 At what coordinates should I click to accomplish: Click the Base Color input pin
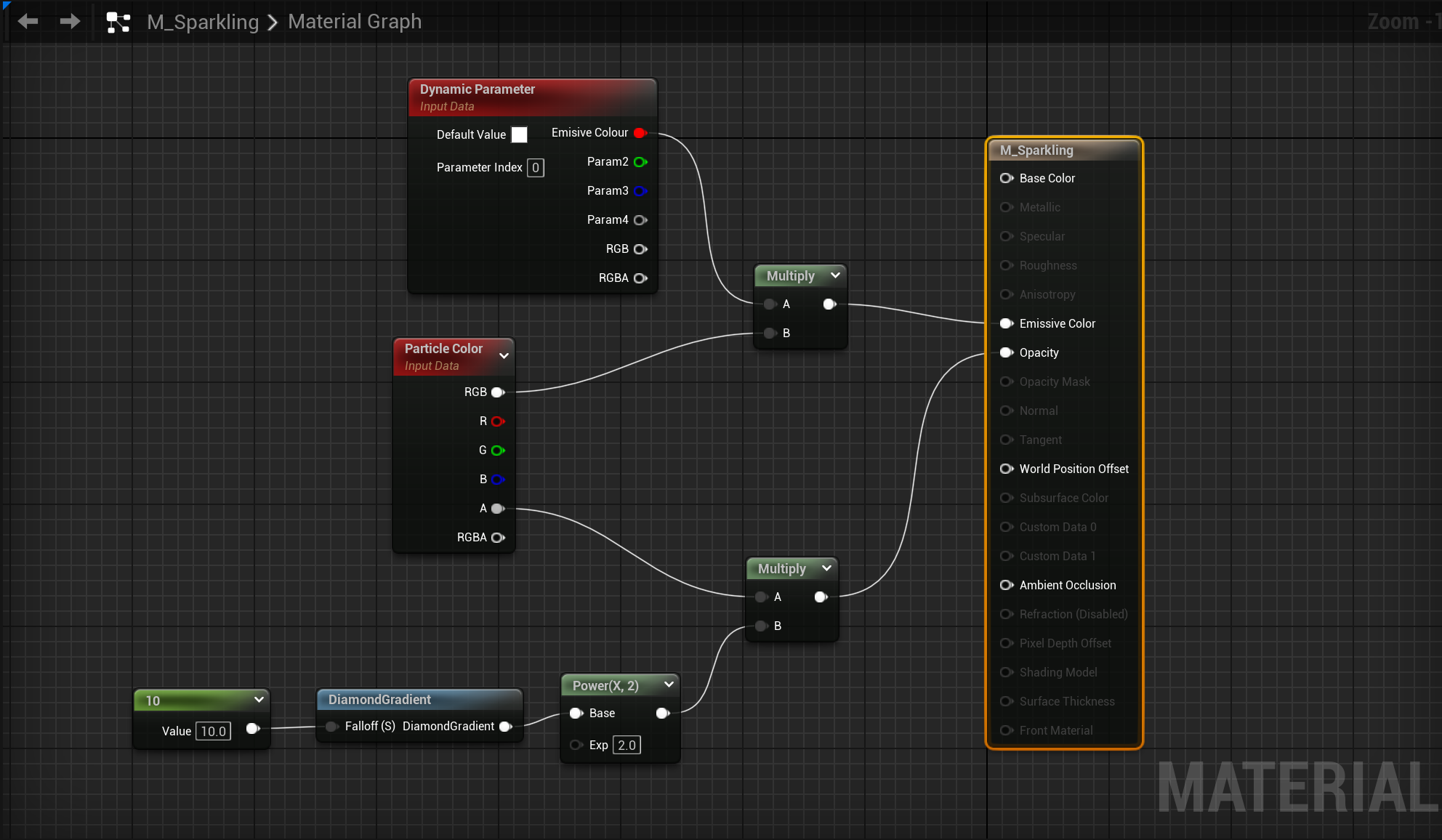pos(1007,178)
